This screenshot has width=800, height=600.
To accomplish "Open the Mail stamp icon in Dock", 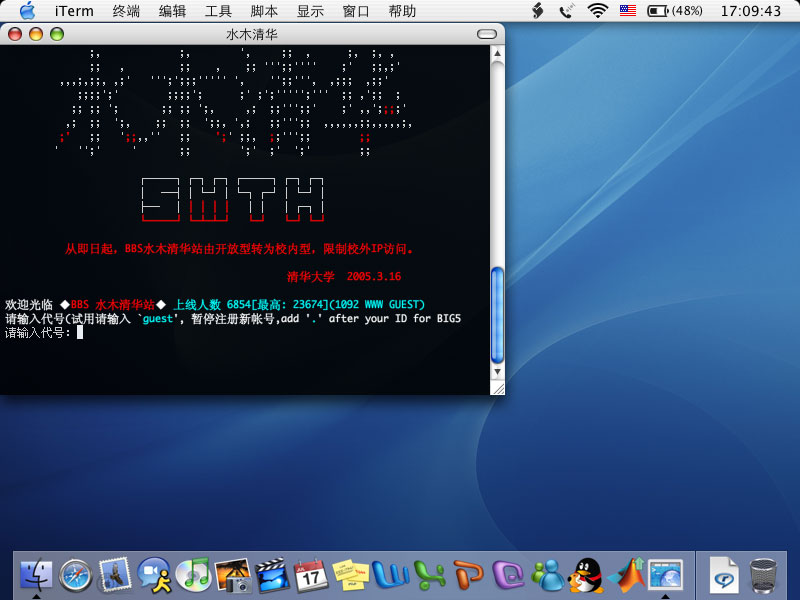I will click(115, 574).
